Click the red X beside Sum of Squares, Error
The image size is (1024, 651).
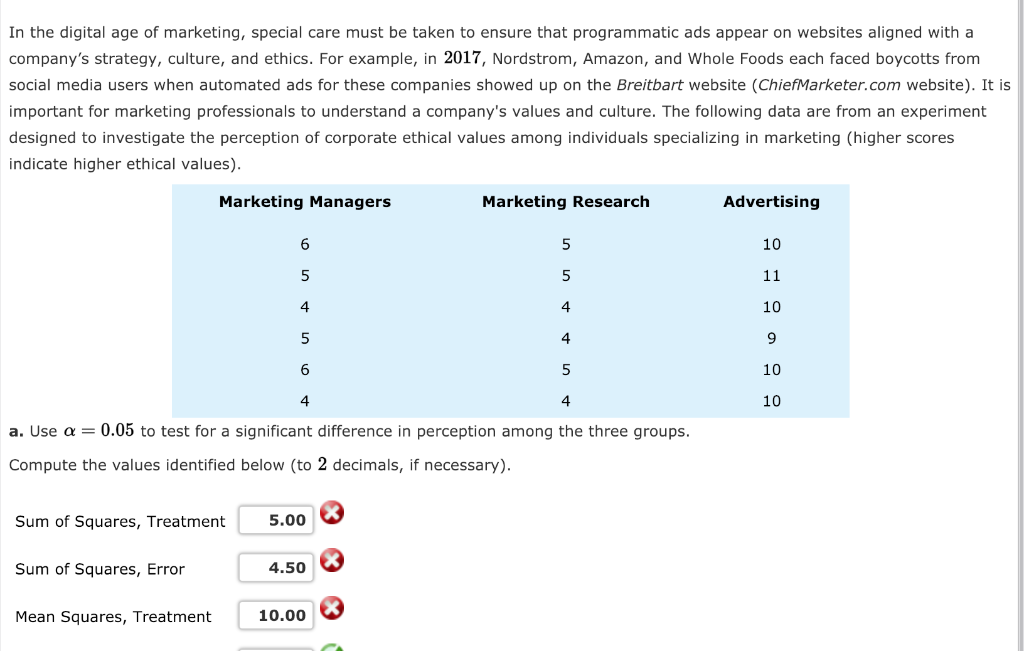331,560
